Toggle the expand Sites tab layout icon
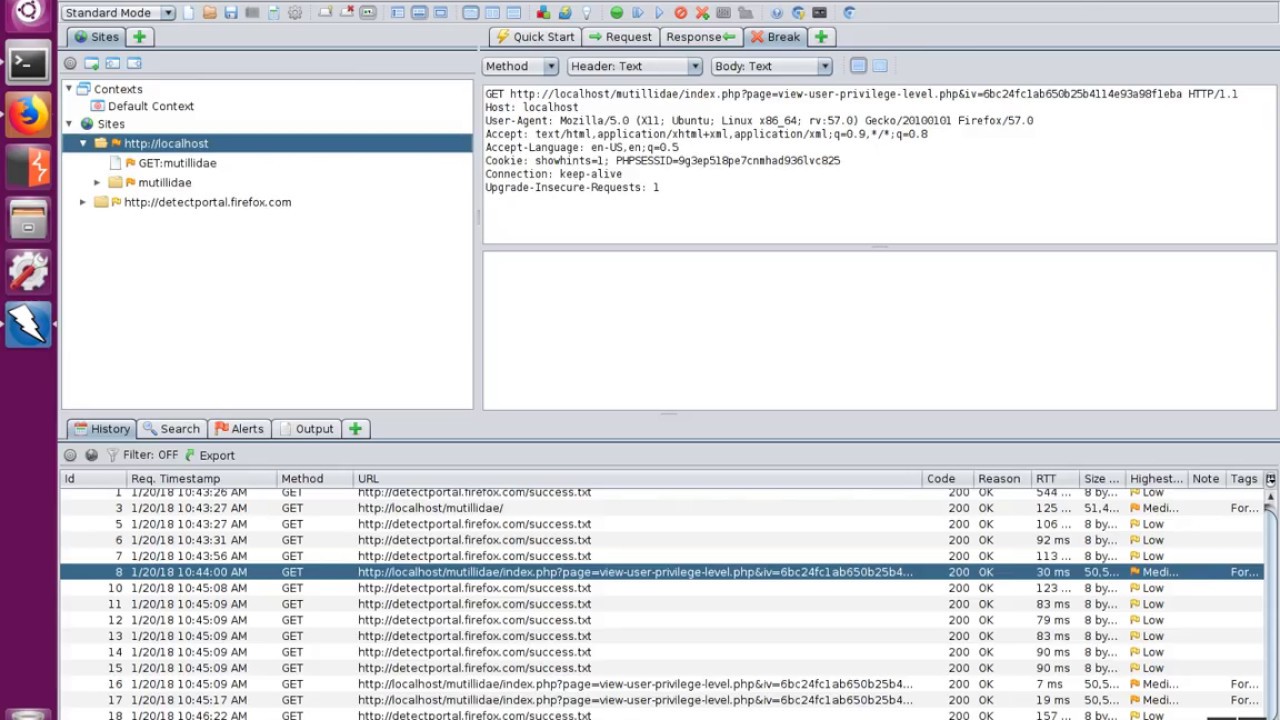This screenshot has height=720, width=1280. [397, 13]
